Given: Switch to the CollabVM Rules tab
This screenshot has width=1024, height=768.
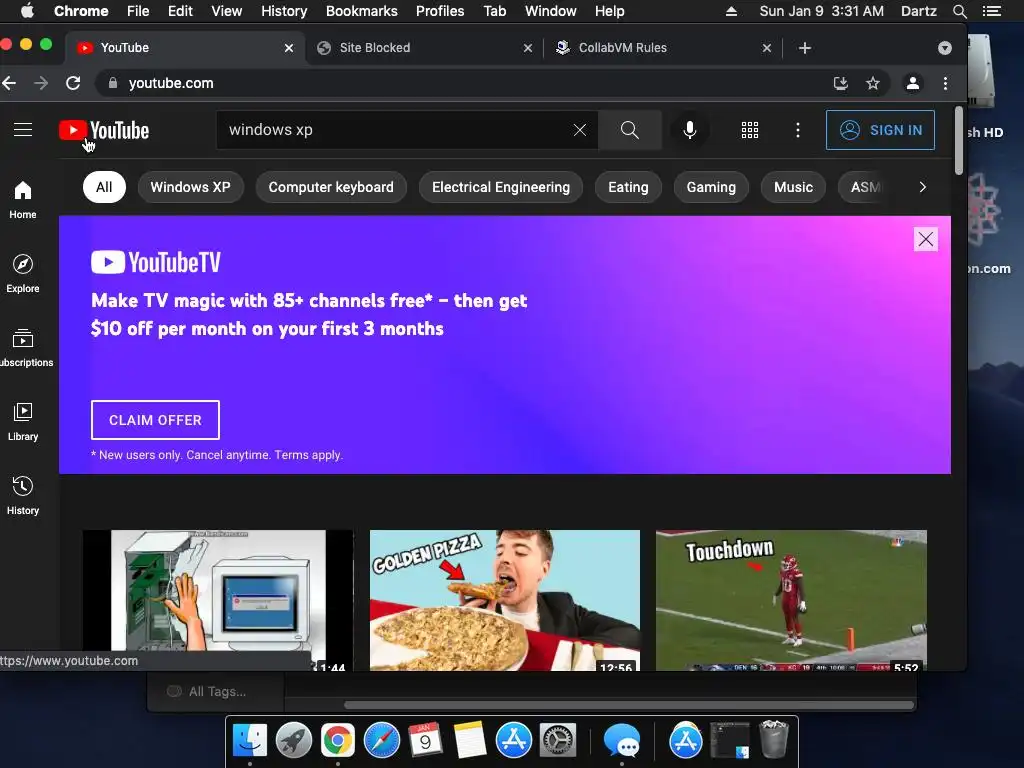Looking at the screenshot, I should (663, 48).
